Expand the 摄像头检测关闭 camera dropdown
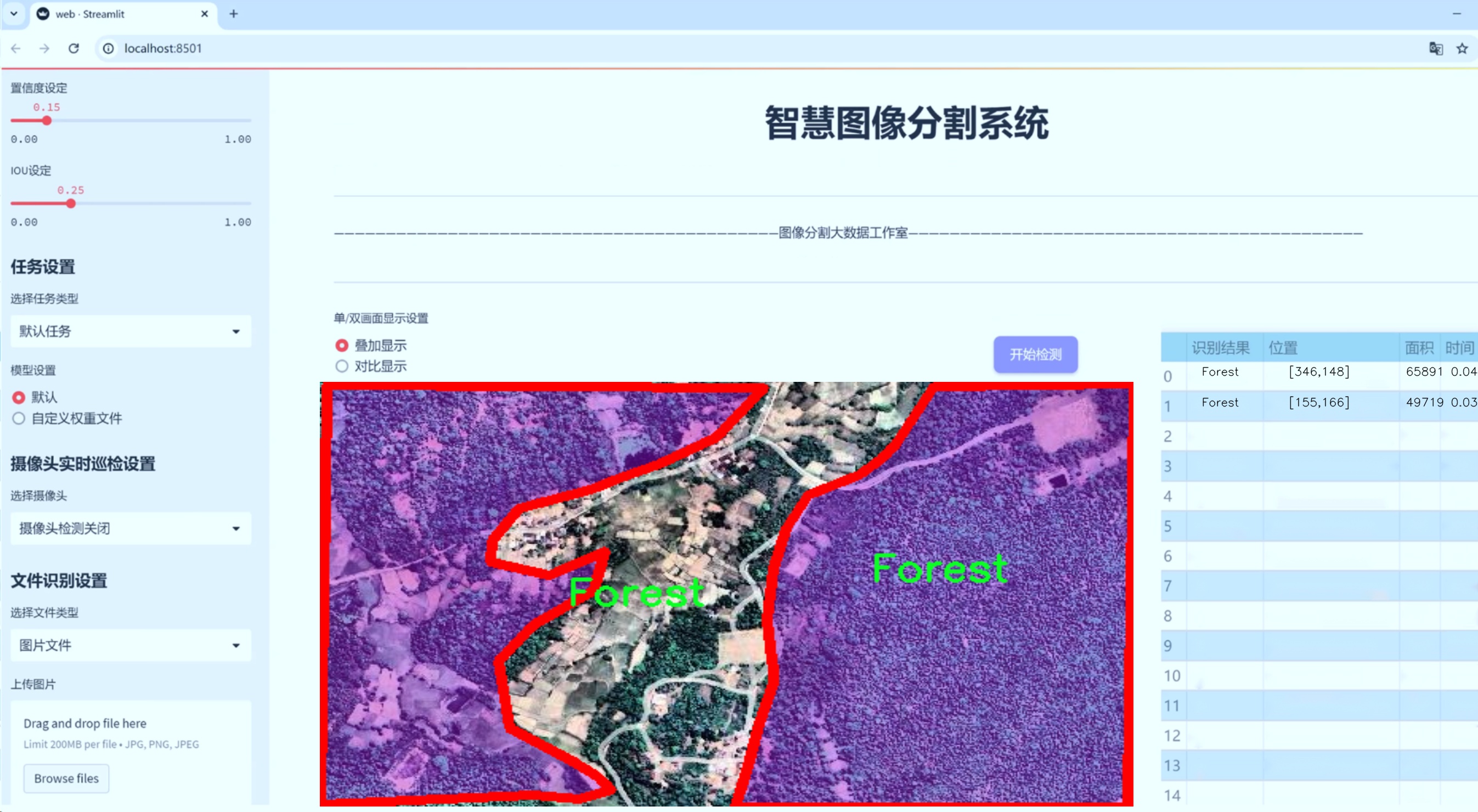Image resolution: width=1478 pixels, height=812 pixels. point(131,528)
